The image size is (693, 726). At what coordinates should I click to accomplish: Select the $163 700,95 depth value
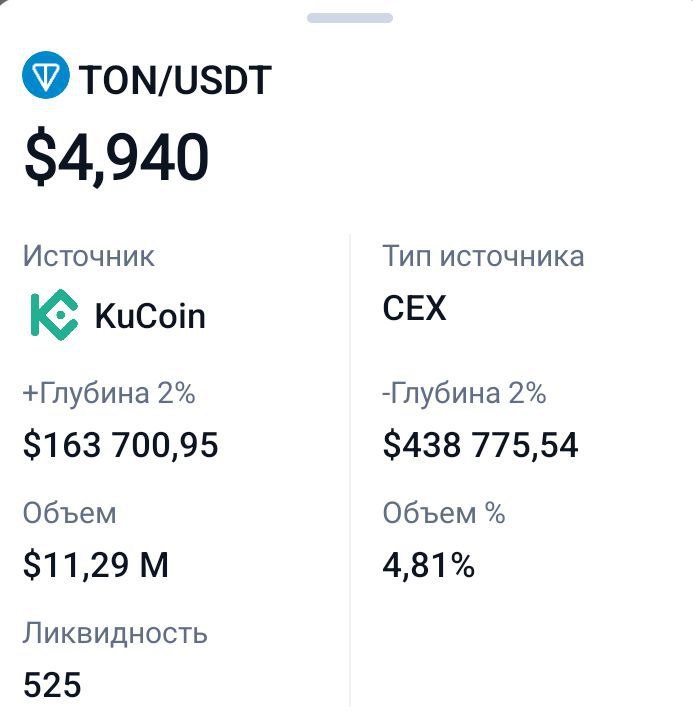coord(120,445)
